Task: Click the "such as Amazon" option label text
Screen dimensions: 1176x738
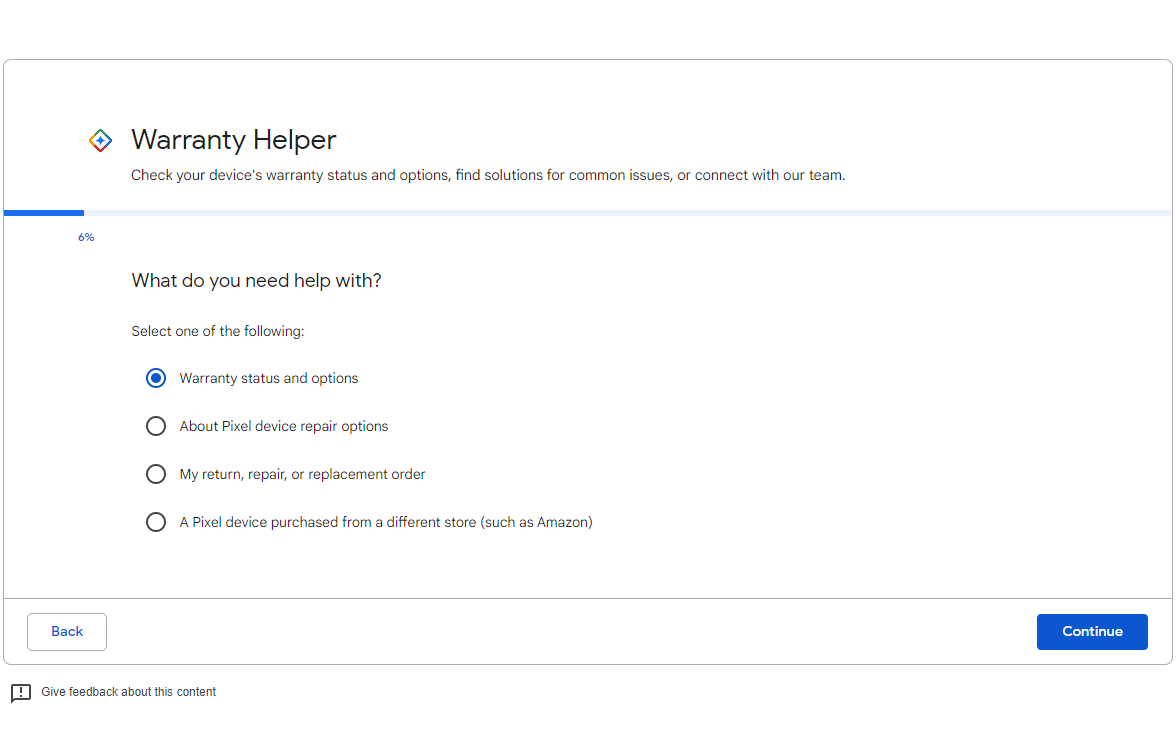Action: tap(386, 522)
